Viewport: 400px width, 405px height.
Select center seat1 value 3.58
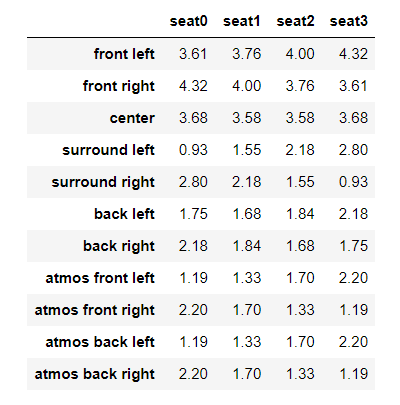[247, 118]
